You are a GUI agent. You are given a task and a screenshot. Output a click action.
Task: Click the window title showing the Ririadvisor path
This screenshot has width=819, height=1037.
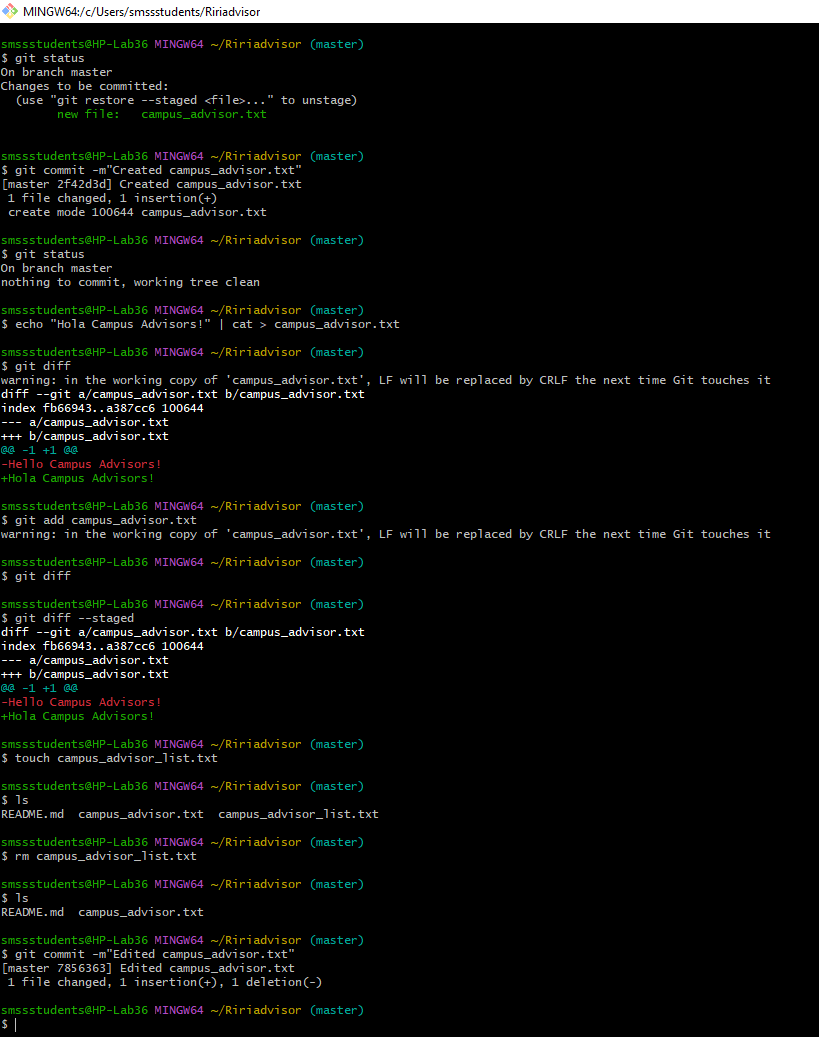[140, 12]
